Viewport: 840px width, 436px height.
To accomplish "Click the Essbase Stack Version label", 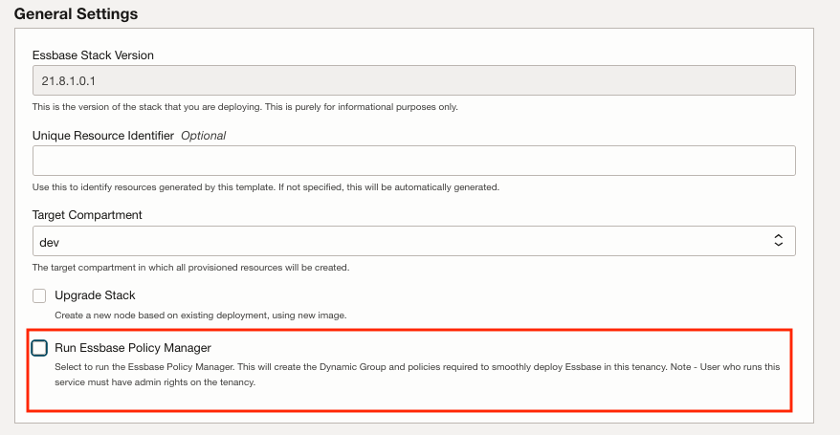I will [93, 55].
